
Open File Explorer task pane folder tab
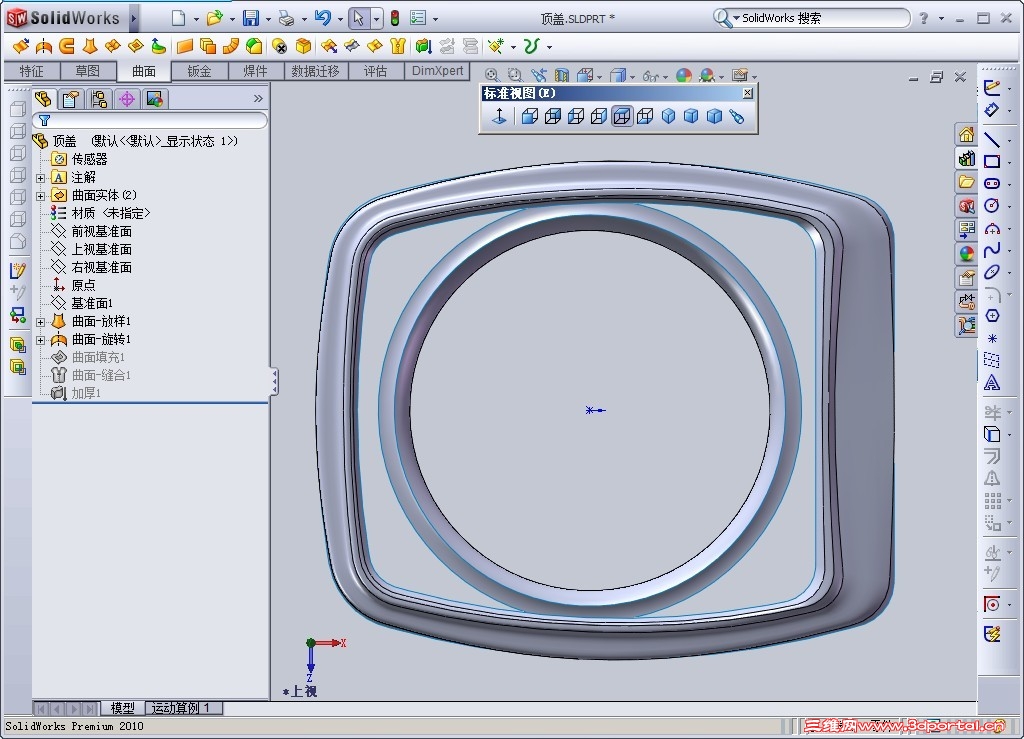pos(967,182)
